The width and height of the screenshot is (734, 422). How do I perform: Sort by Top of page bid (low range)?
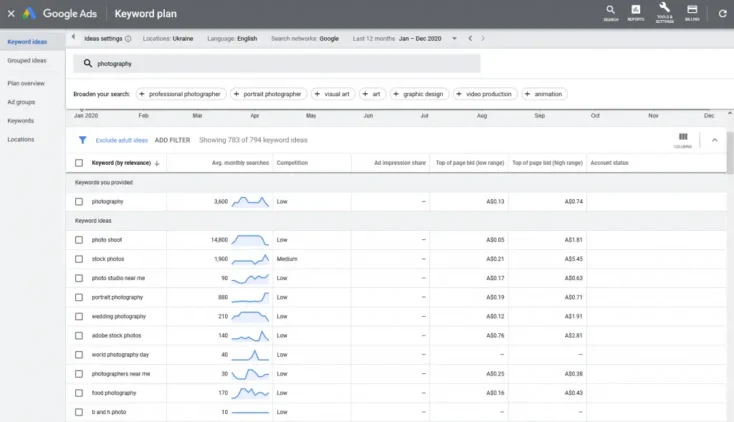pos(470,163)
